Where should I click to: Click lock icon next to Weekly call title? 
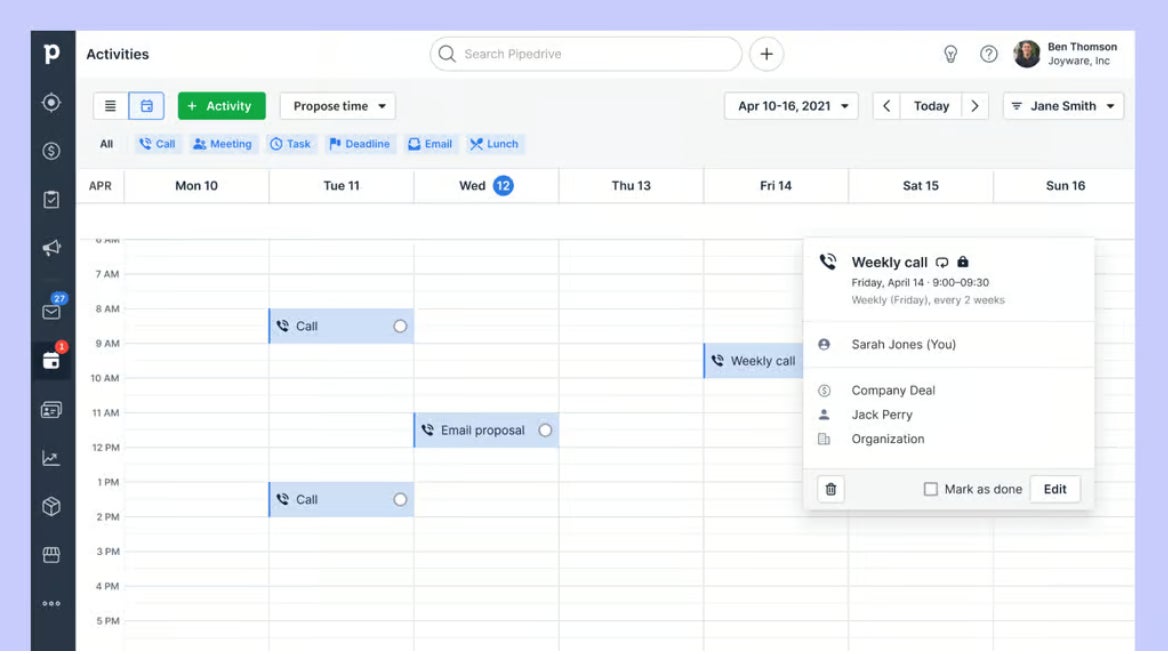[963, 261]
